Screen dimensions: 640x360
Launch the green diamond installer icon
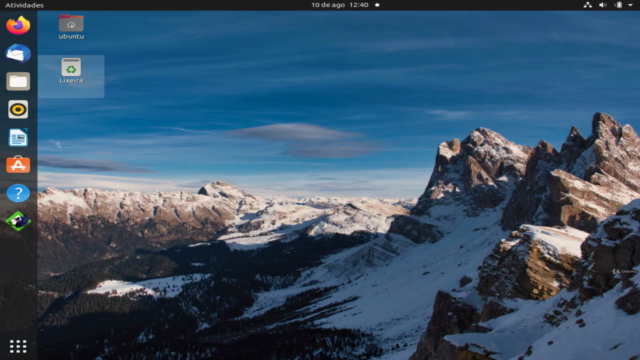[18, 221]
